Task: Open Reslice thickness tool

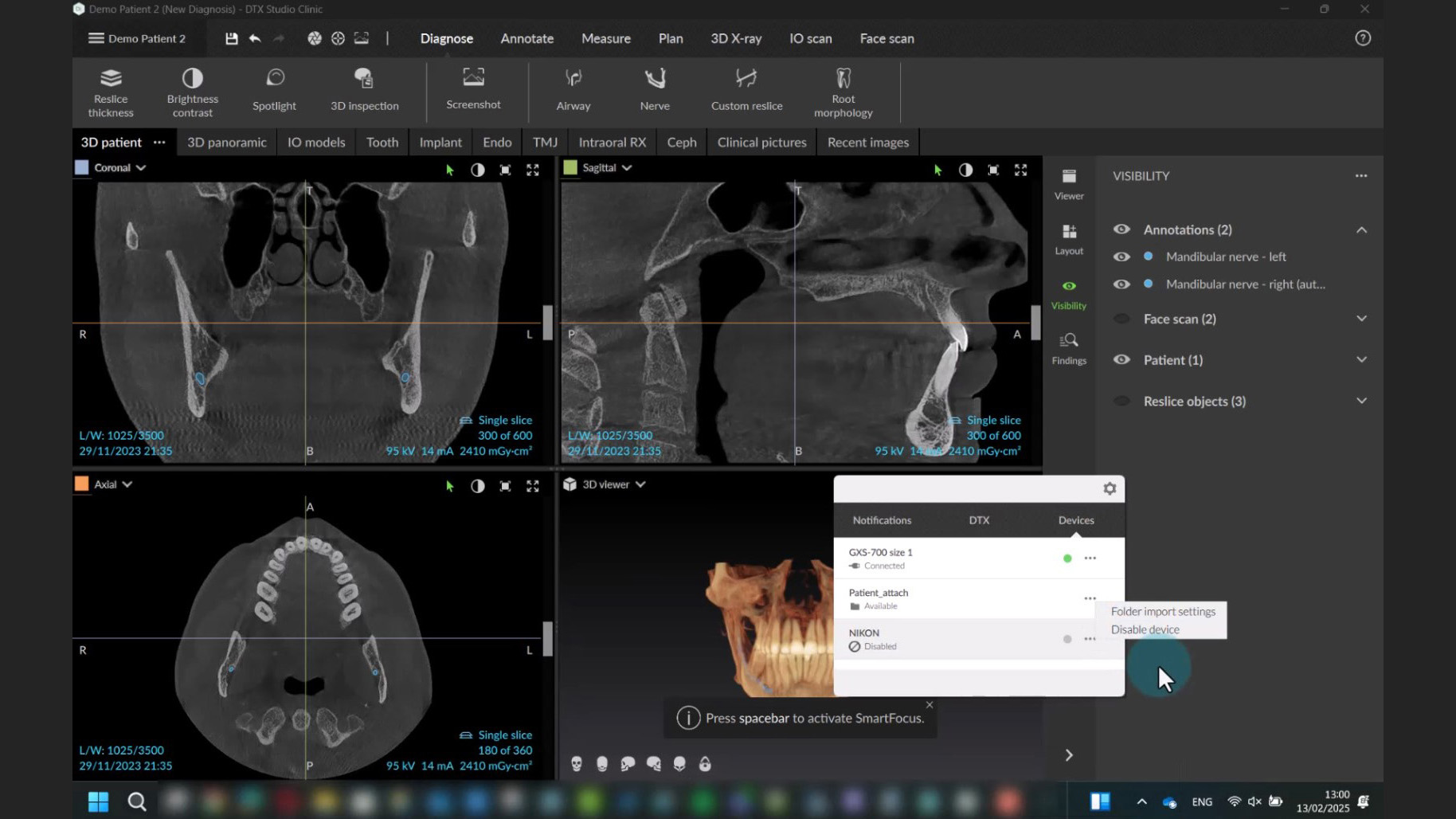Action: [x=111, y=92]
